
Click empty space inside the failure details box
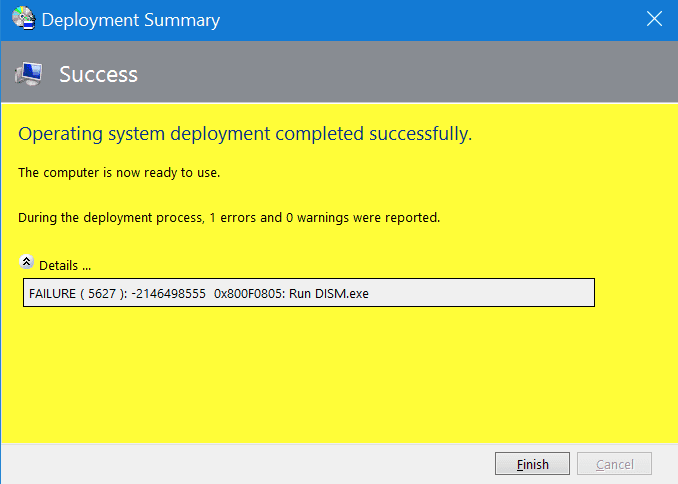(480, 293)
